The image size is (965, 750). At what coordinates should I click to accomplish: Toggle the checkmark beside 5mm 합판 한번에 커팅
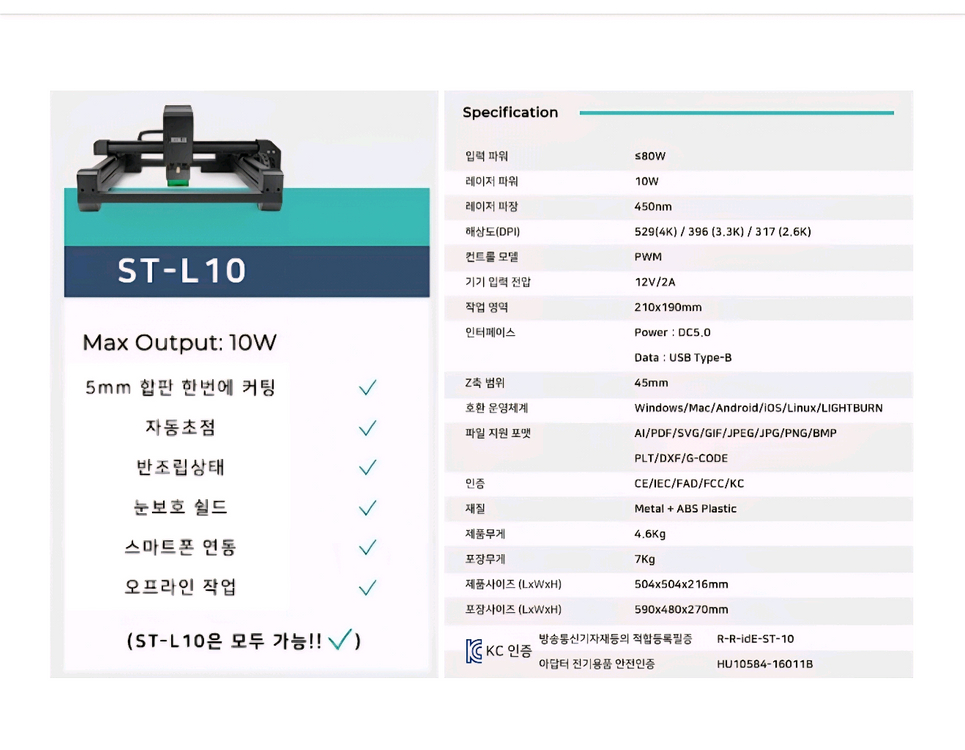point(367,387)
